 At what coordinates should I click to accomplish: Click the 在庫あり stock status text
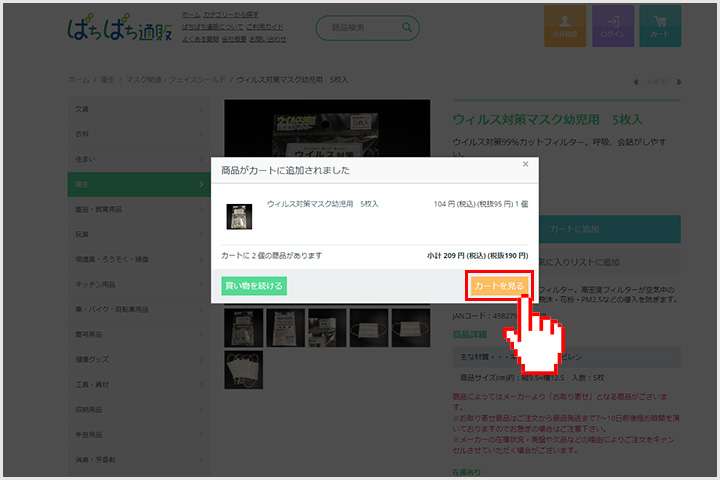pos(467,472)
